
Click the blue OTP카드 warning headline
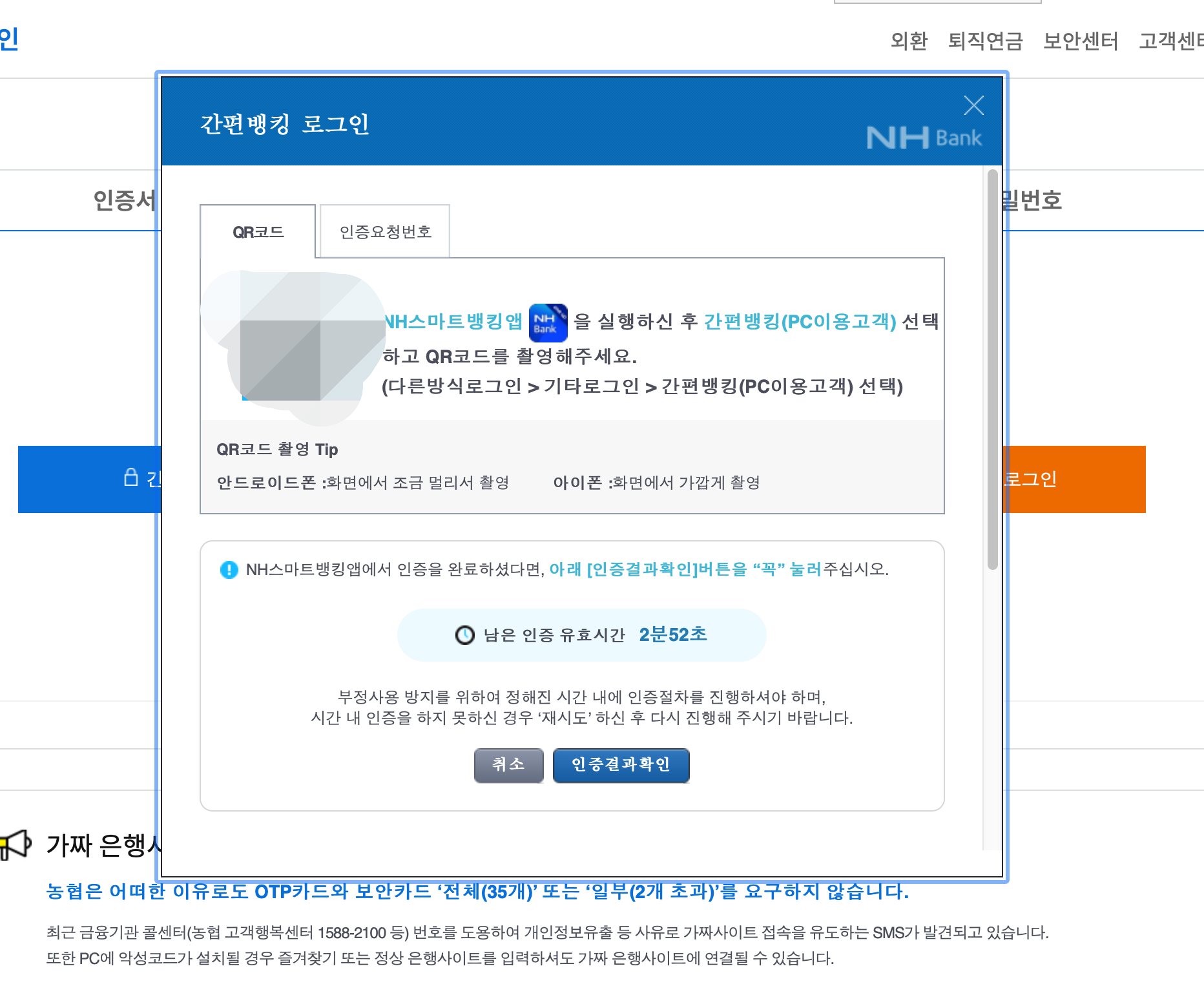[477, 892]
